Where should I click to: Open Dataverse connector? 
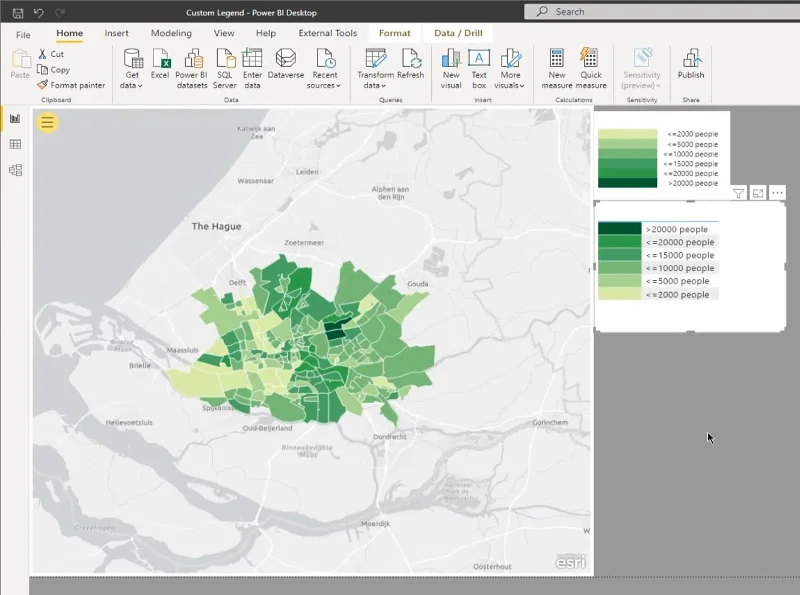286,63
